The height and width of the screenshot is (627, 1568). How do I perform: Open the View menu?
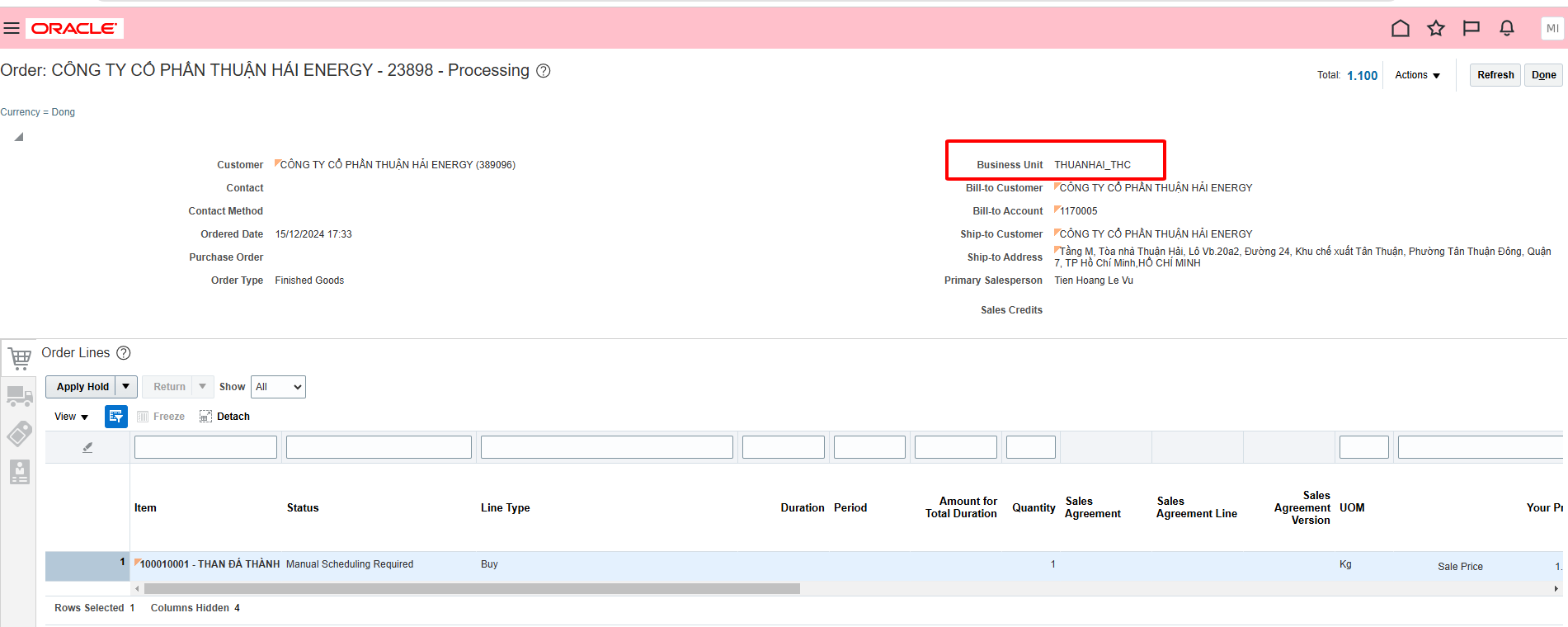tap(71, 417)
